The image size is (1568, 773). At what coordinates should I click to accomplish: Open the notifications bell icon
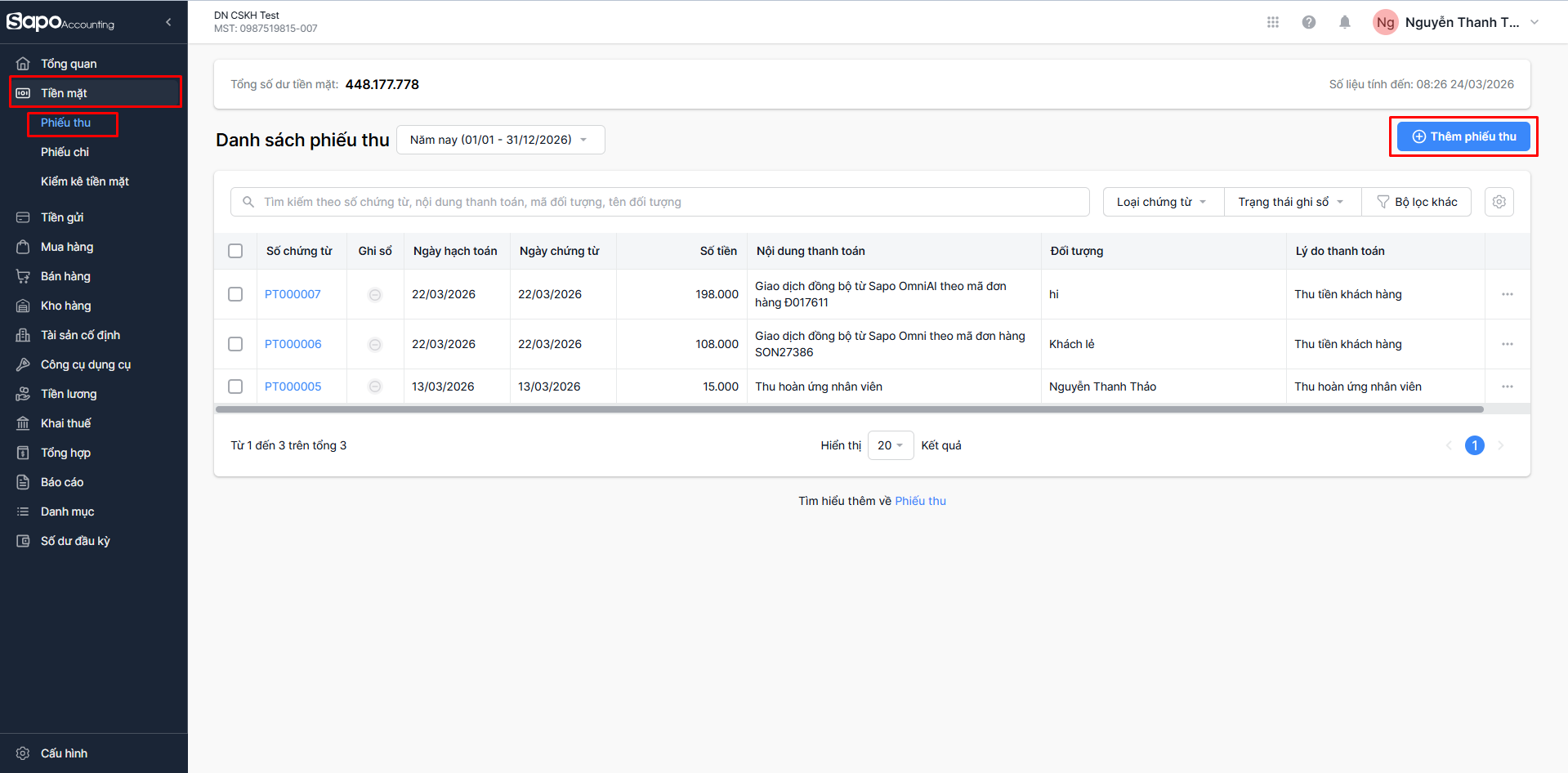[x=1345, y=22]
